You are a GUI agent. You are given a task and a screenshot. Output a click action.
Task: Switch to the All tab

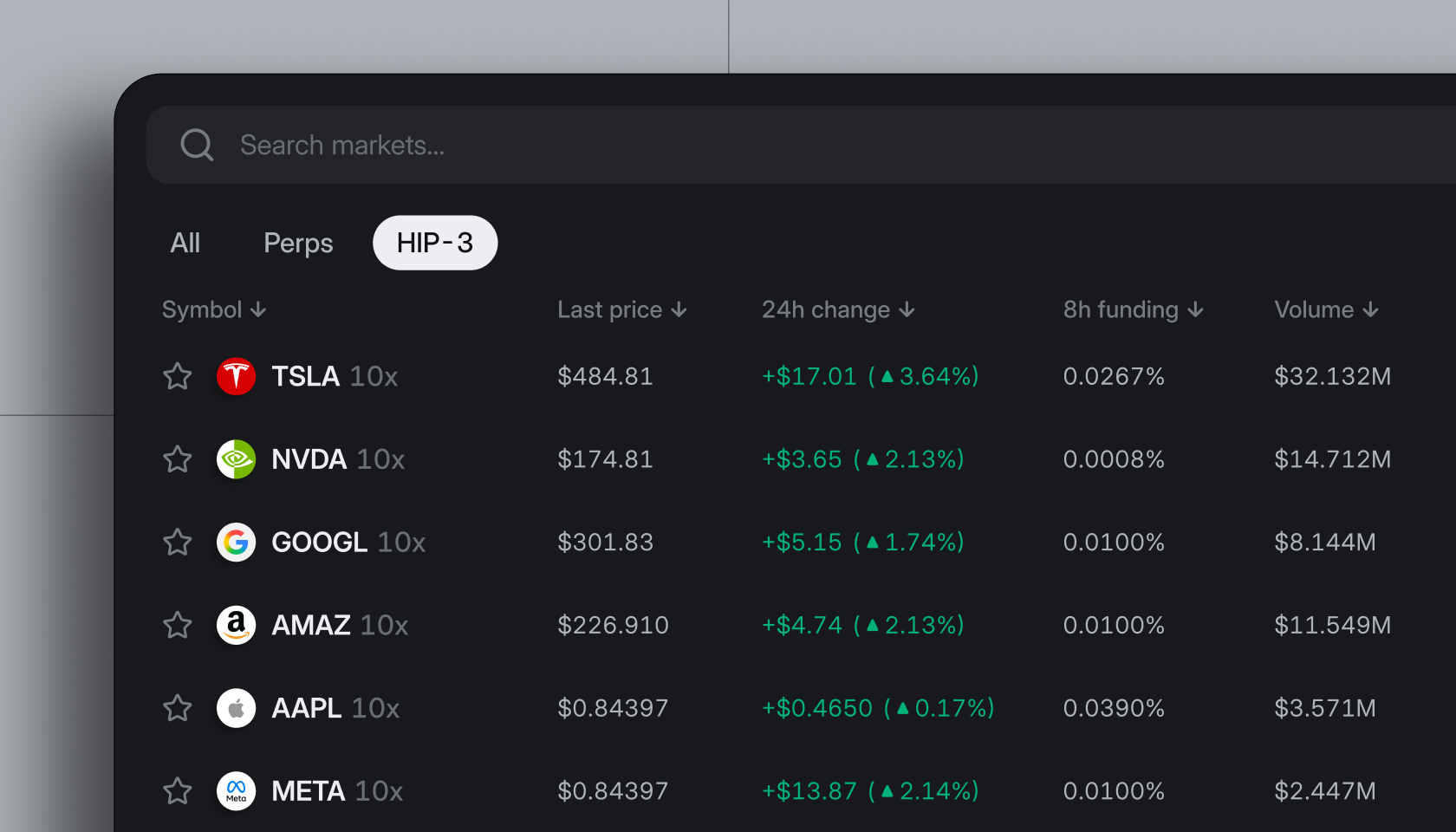(185, 243)
